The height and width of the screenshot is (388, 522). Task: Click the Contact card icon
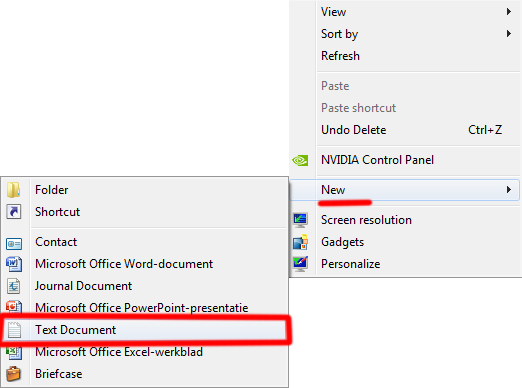click(x=14, y=244)
